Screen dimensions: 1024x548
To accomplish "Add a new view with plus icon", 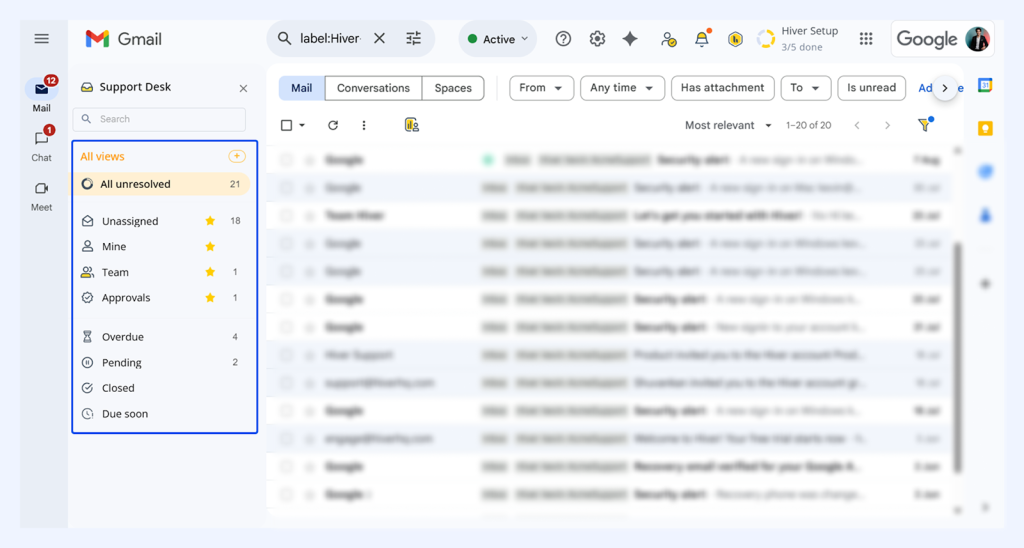I will pos(236,156).
